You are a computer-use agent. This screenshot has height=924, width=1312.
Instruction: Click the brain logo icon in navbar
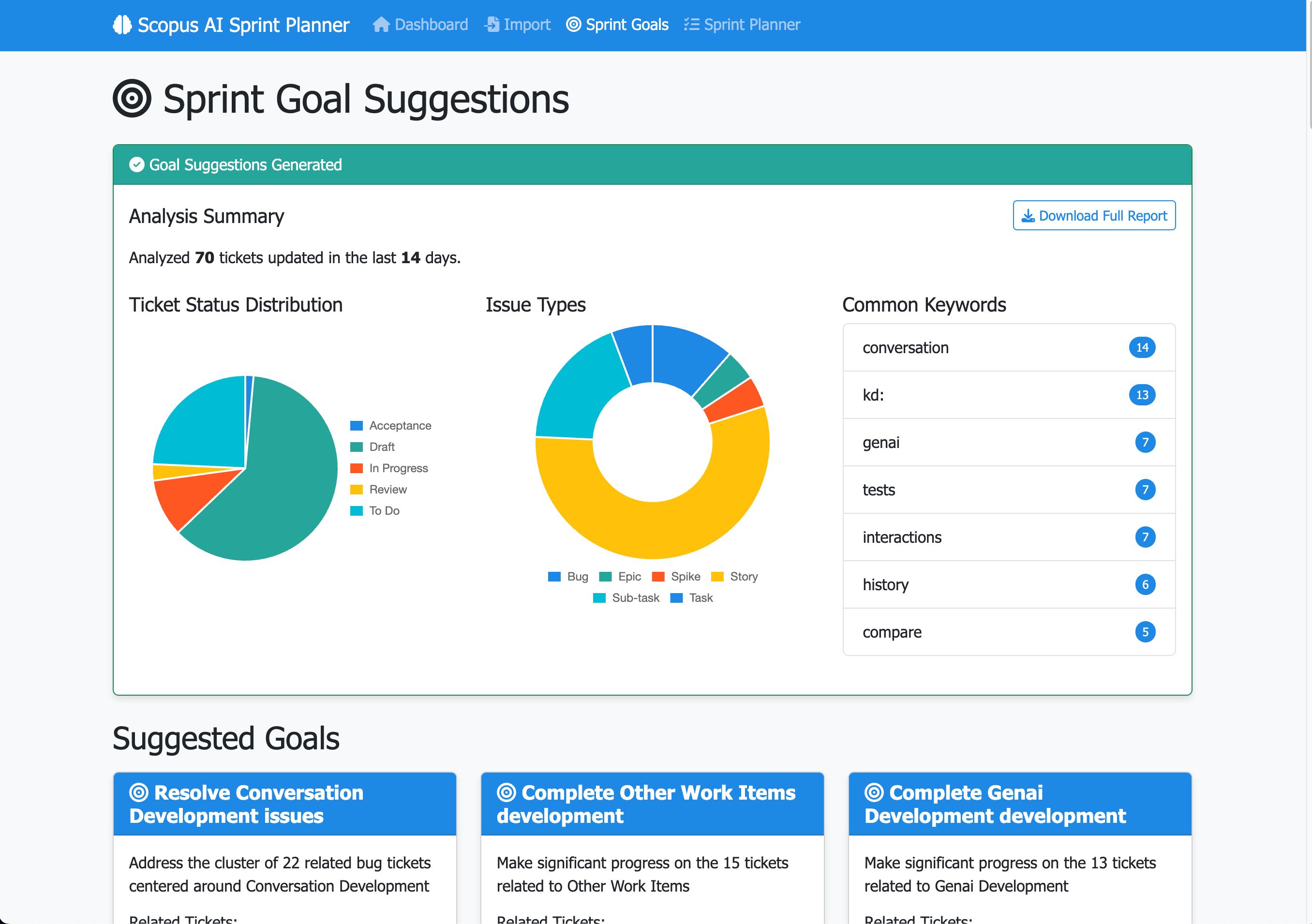coord(122,25)
